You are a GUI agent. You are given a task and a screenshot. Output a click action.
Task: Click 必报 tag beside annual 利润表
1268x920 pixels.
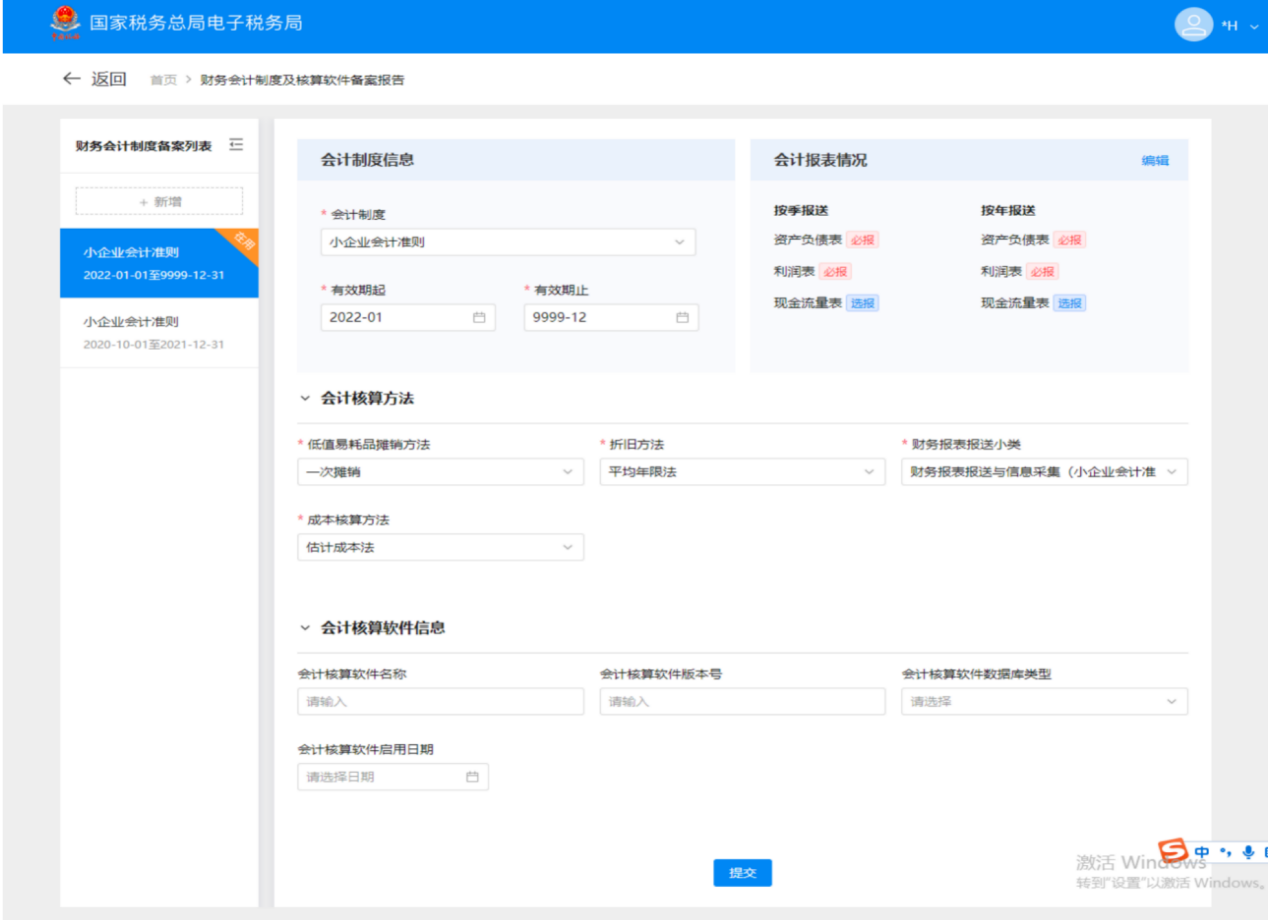[x=1042, y=271]
